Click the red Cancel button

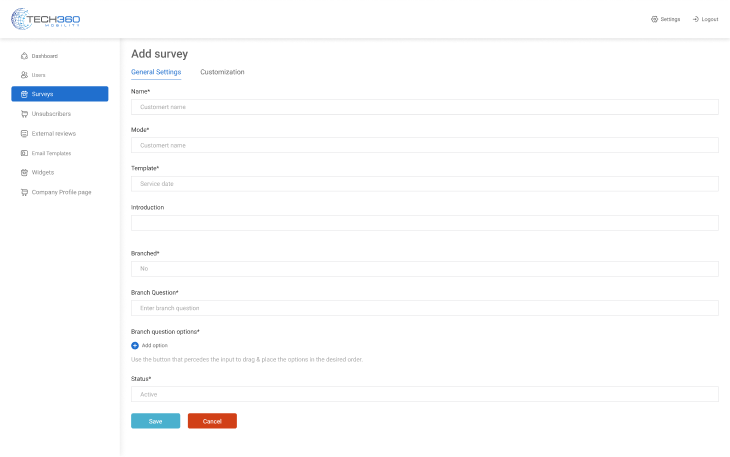212,421
